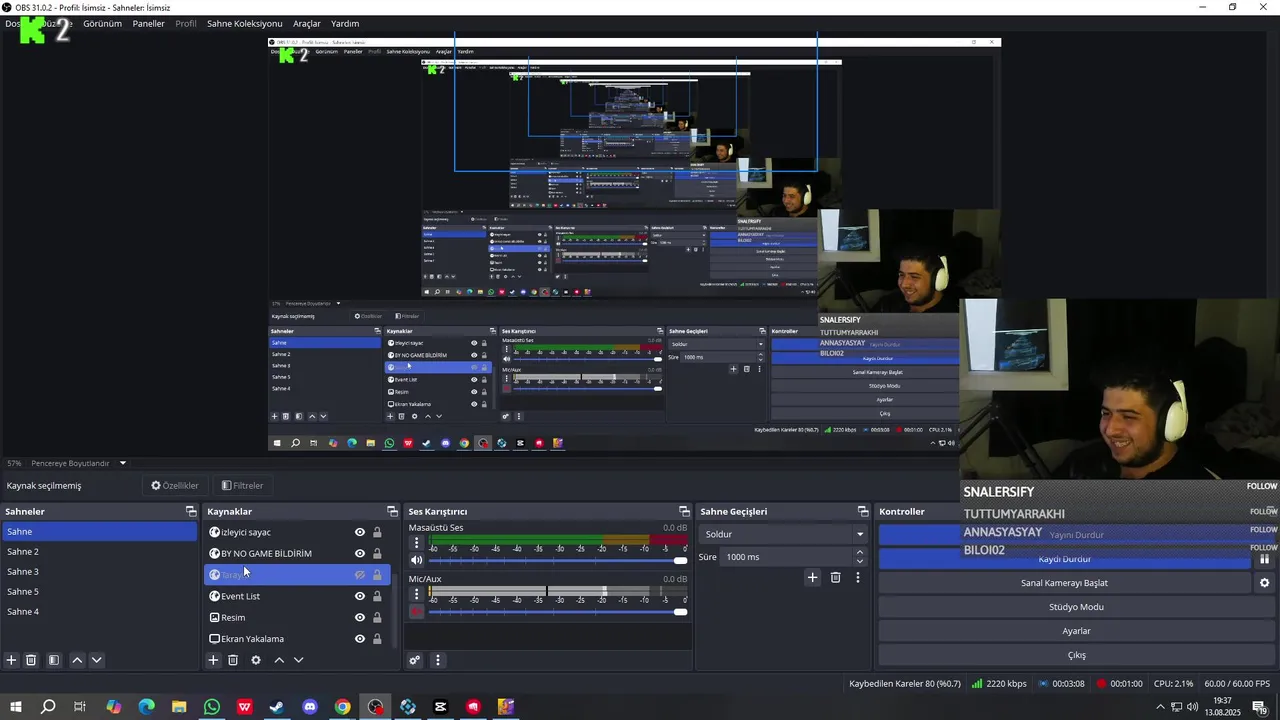Screen dimensions: 1280x720
Task: Mute Masaüstü Ses with the speaker icon
Action: pyautogui.click(x=417, y=560)
